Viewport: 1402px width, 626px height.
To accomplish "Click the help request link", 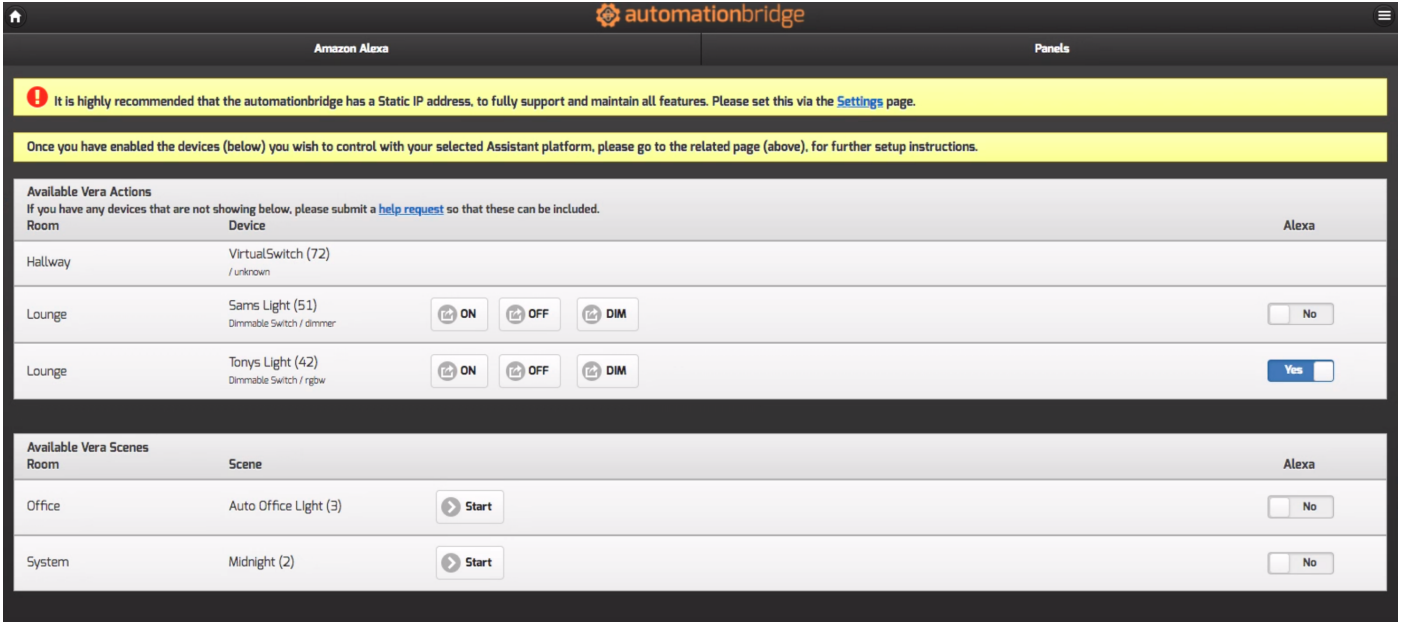I will [410, 209].
